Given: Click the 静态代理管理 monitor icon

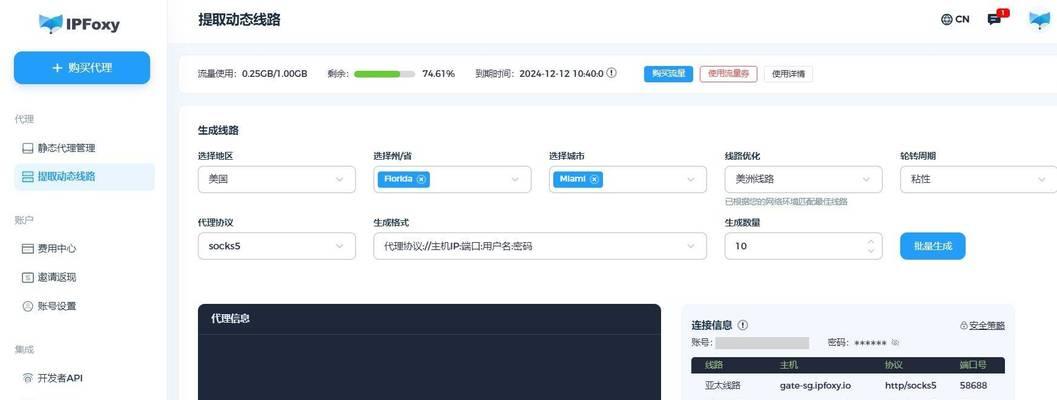Looking at the screenshot, I should pyautogui.click(x=28, y=148).
